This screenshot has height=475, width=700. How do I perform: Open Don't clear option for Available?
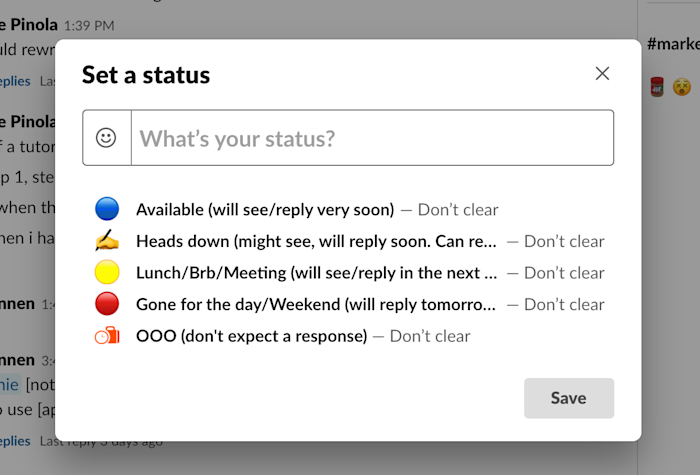coord(458,210)
